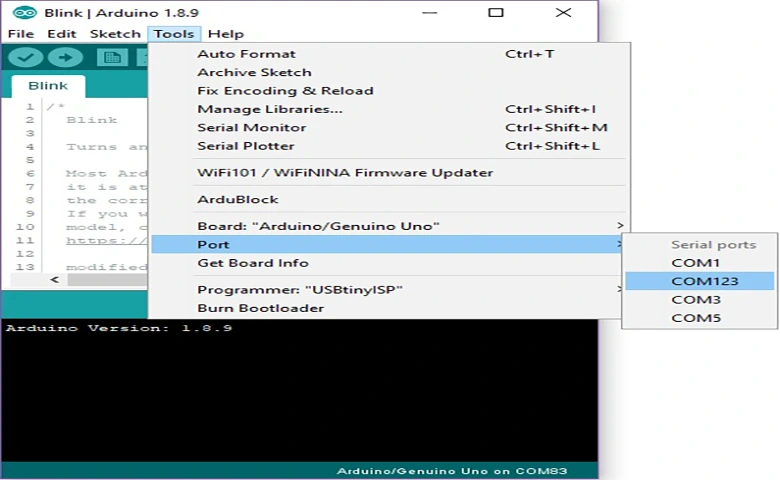This screenshot has height=480, width=780.
Task: Choose Auto Format from Tools menu
Action: pos(388,54)
